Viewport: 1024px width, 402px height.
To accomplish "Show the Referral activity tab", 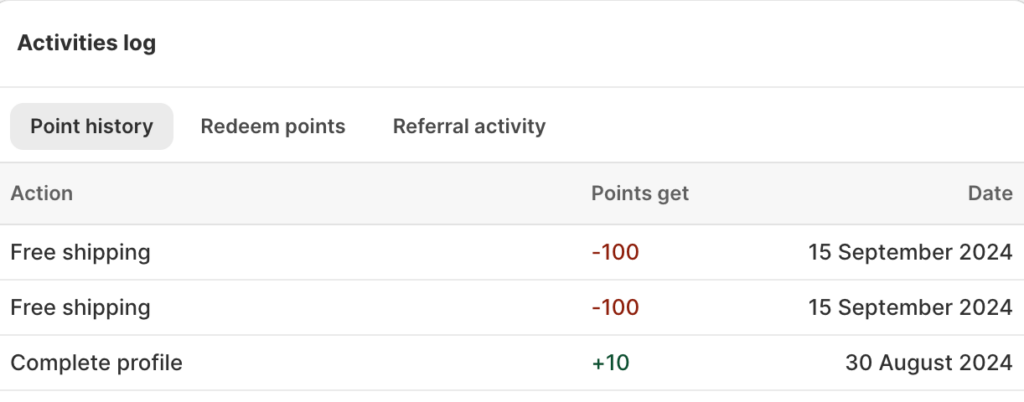I will coord(469,127).
